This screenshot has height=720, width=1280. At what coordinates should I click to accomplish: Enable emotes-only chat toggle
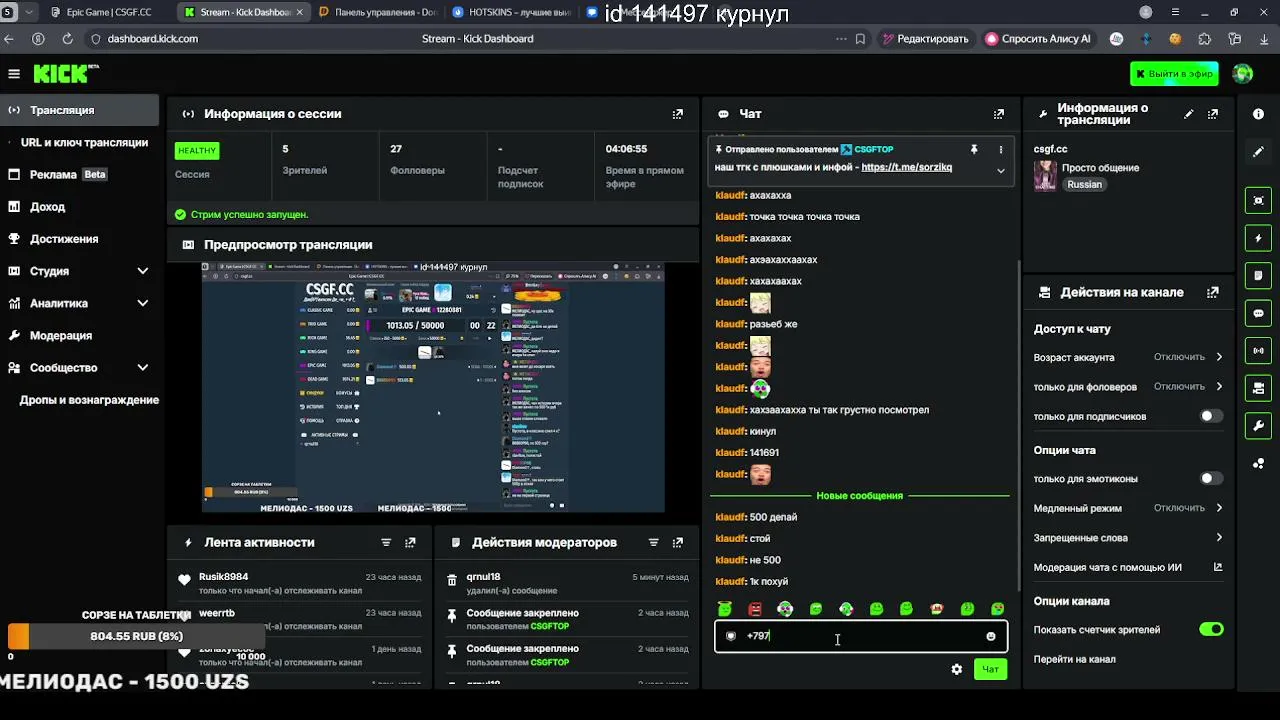coord(1211,479)
